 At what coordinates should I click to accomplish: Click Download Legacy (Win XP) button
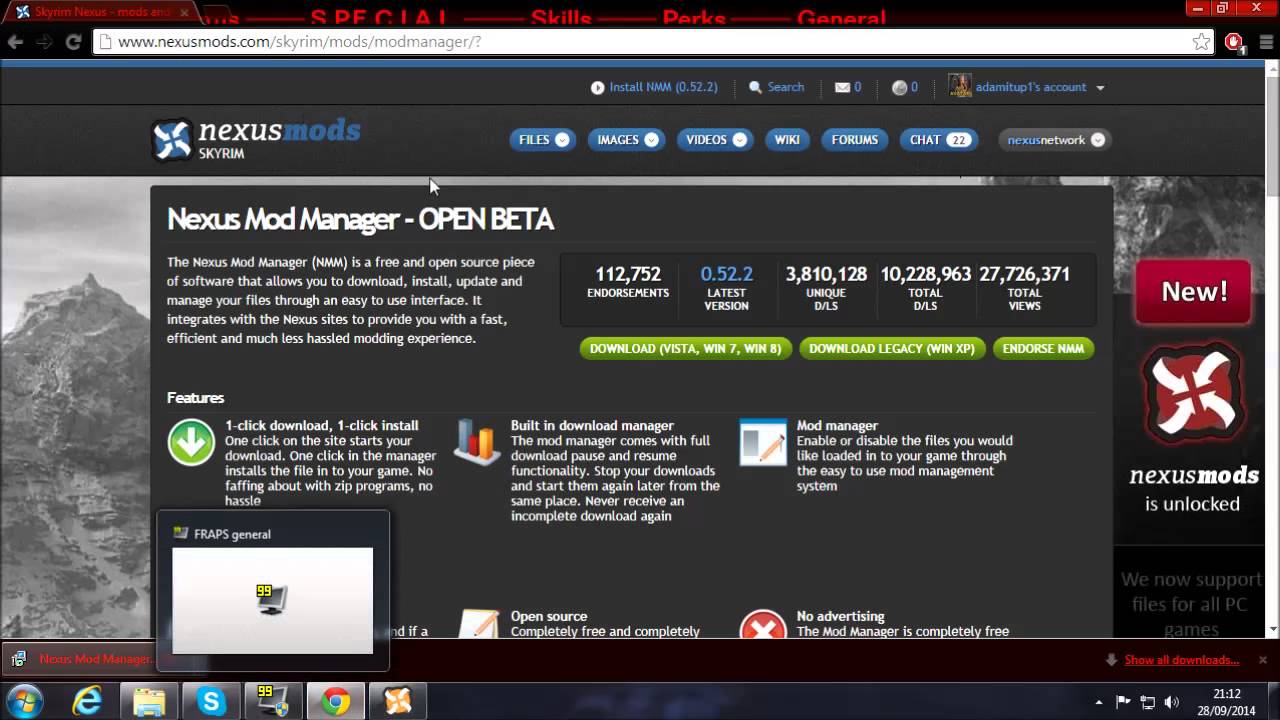pos(892,348)
